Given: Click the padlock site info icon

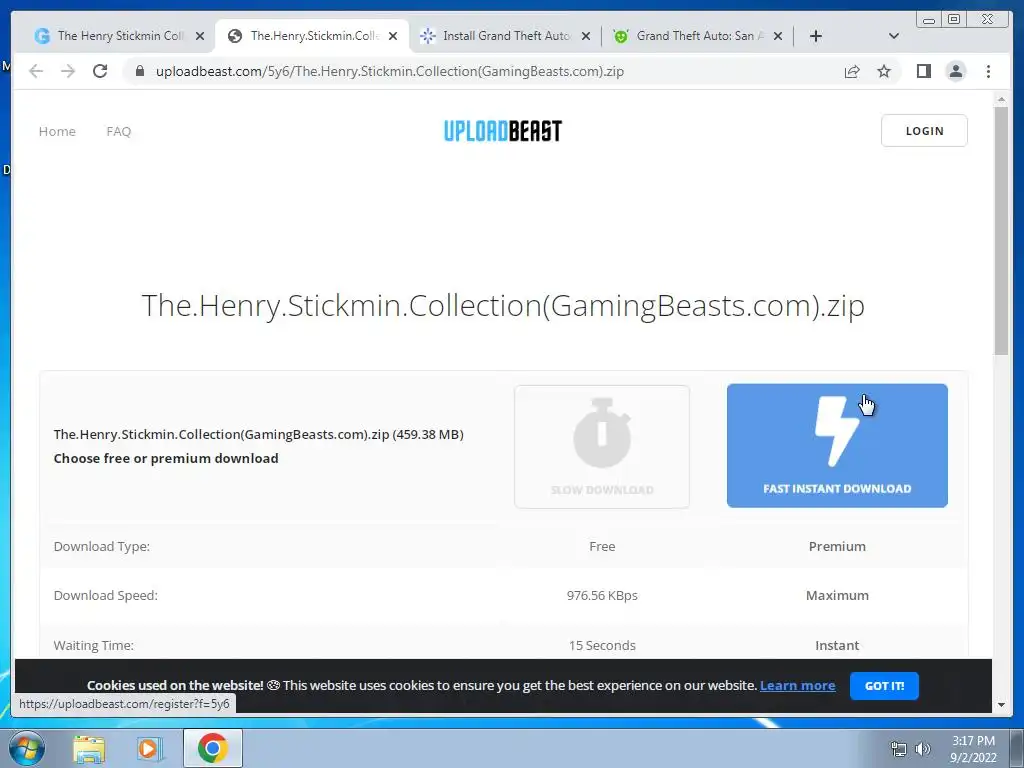Looking at the screenshot, I should tap(140, 71).
